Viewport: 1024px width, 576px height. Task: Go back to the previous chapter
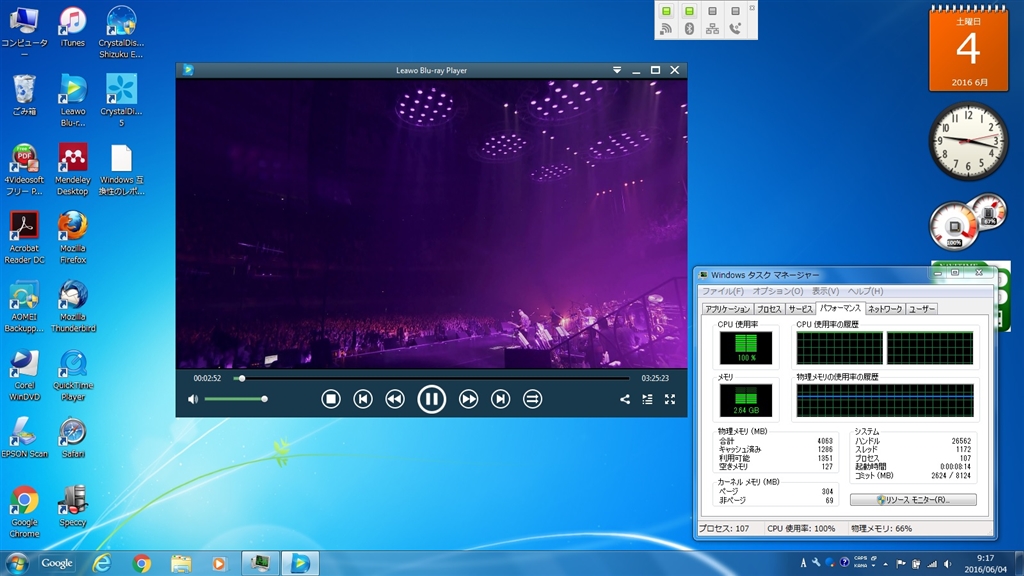tap(363, 399)
